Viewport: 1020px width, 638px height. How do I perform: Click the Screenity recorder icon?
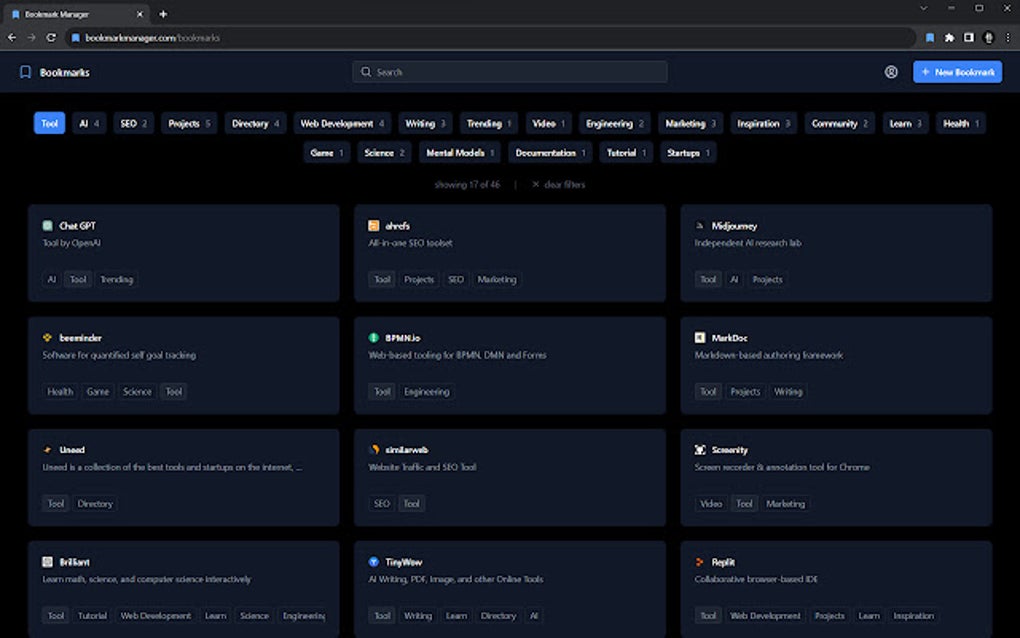(698, 449)
